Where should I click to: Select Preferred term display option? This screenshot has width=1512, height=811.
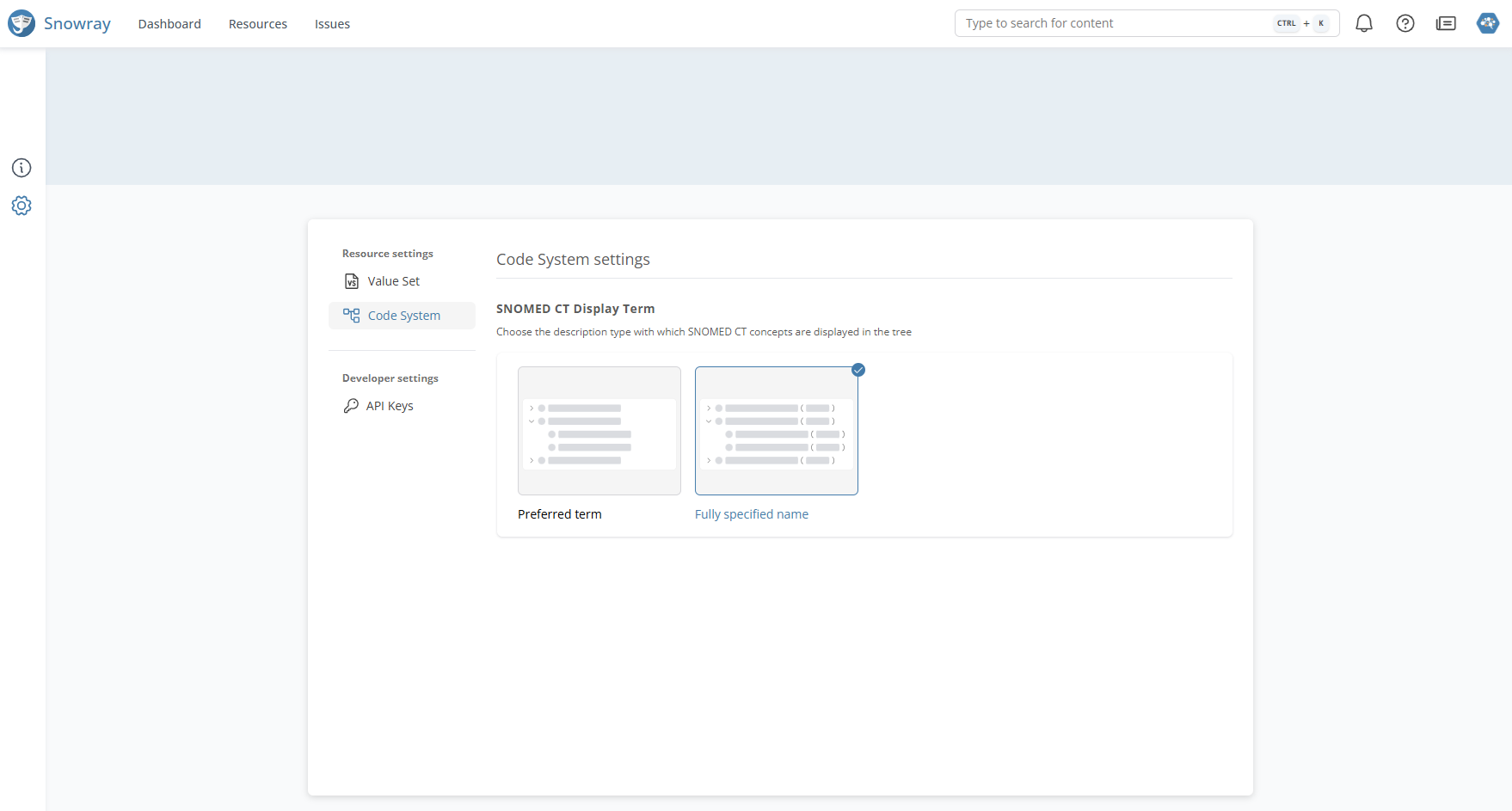pos(599,431)
